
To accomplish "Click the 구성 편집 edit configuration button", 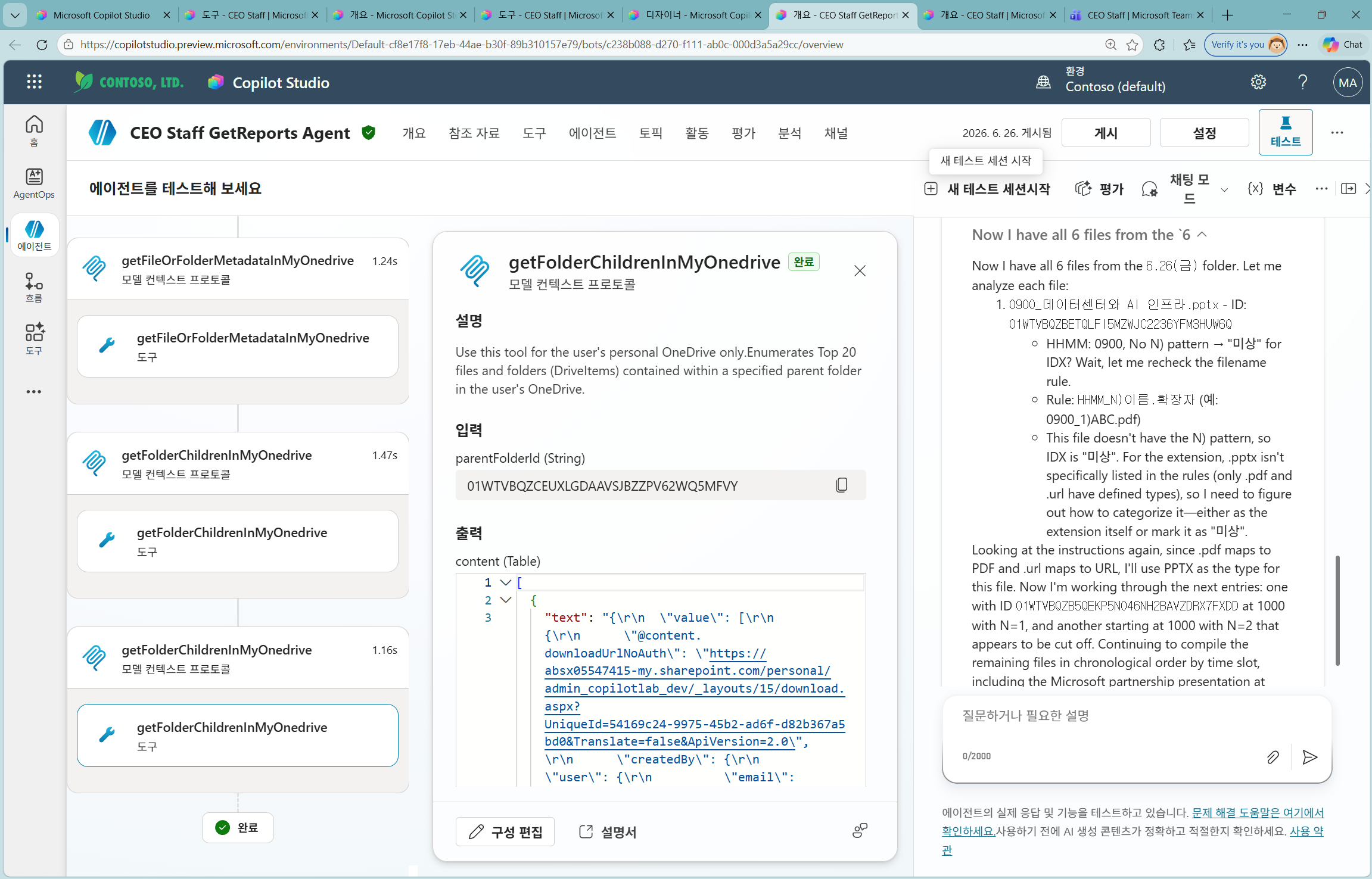I will point(505,831).
